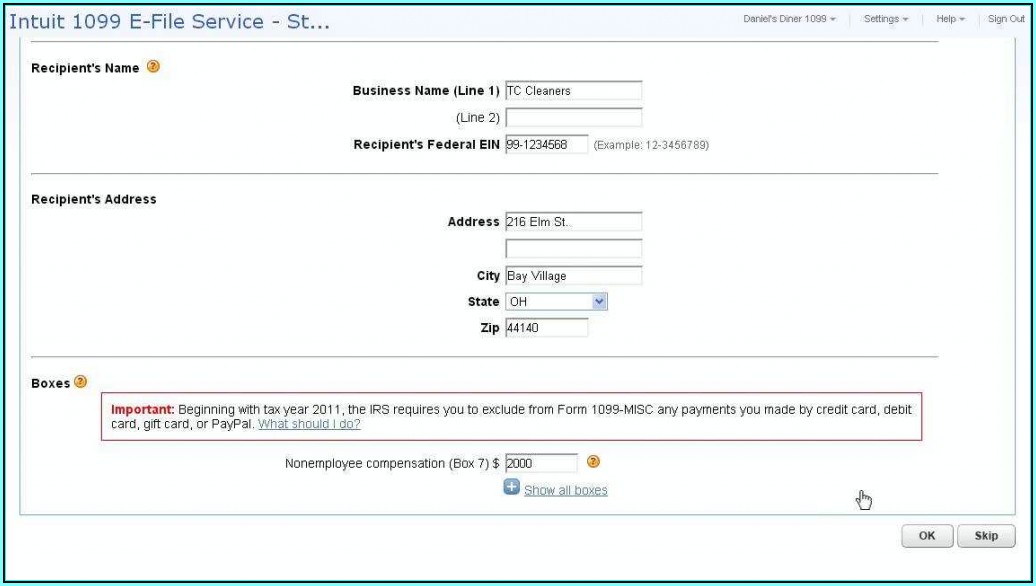Open the State dropdown showing OH
The width and height of the screenshot is (1036, 586).
pos(556,301)
